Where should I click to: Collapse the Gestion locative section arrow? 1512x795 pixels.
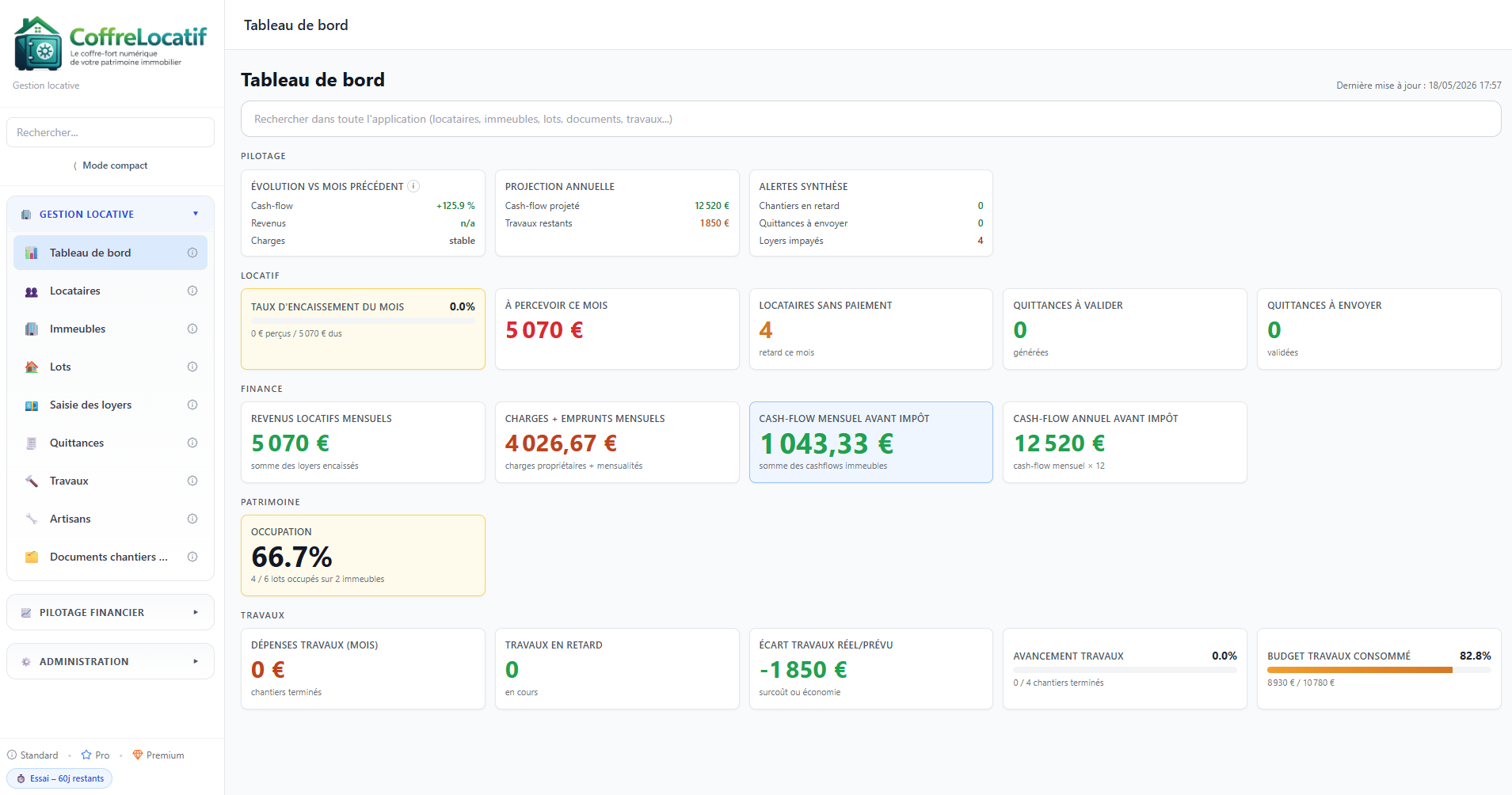point(196,214)
